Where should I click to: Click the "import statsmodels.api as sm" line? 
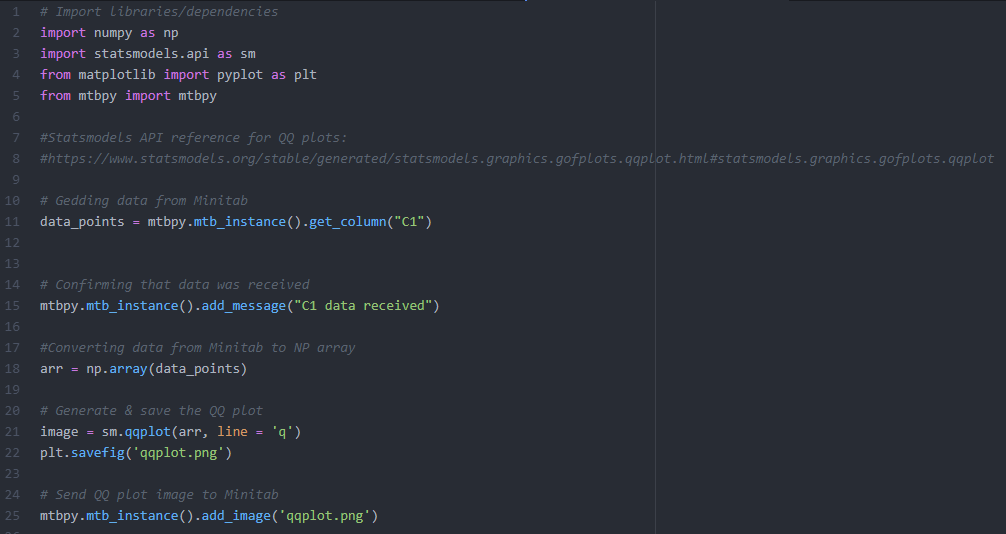pyautogui.click(x=147, y=54)
